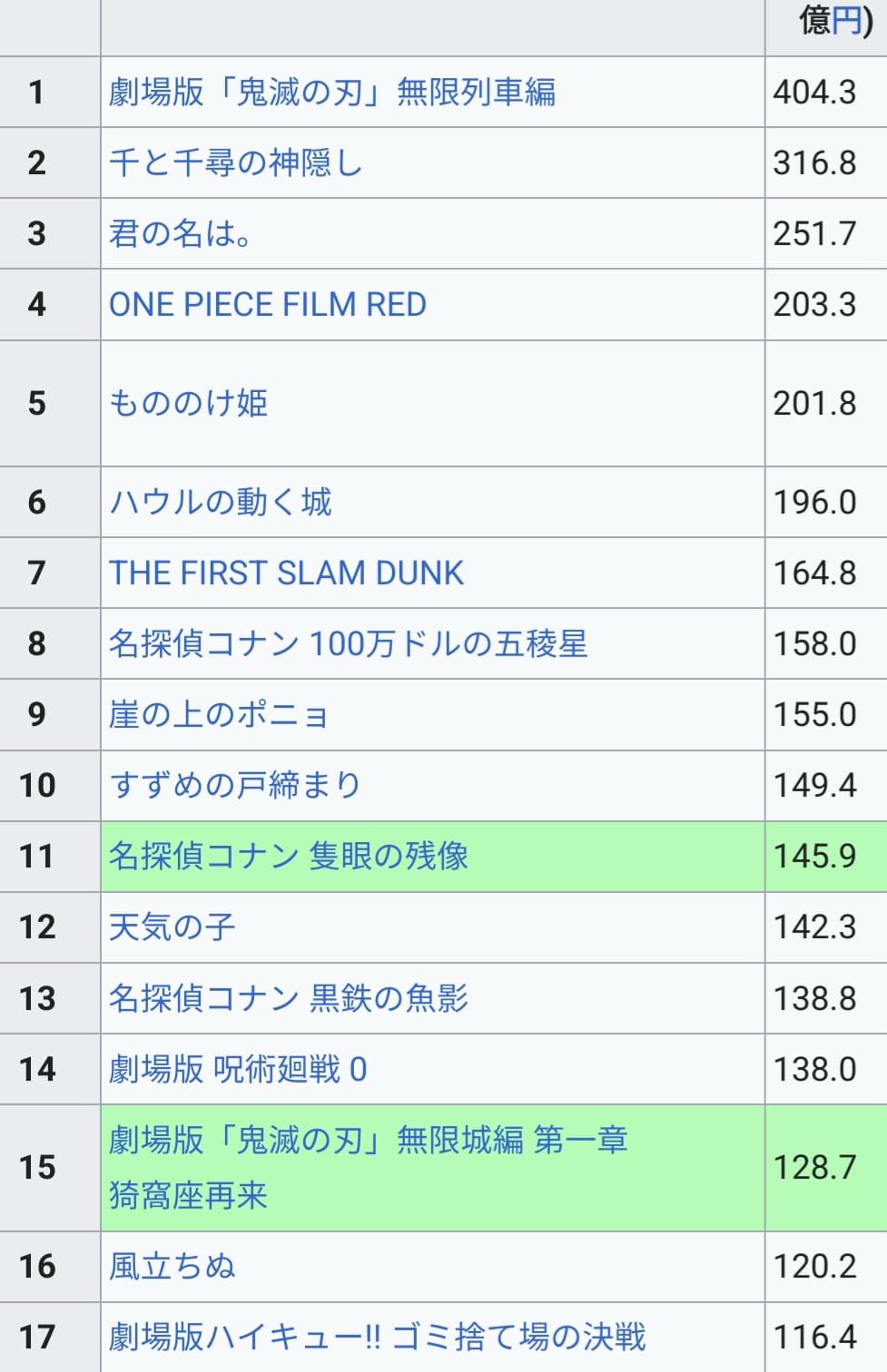The width and height of the screenshot is (887, 1372).
Task: Click the 円 link in column header
Action: pyautogui.click(x=847, y=20)
